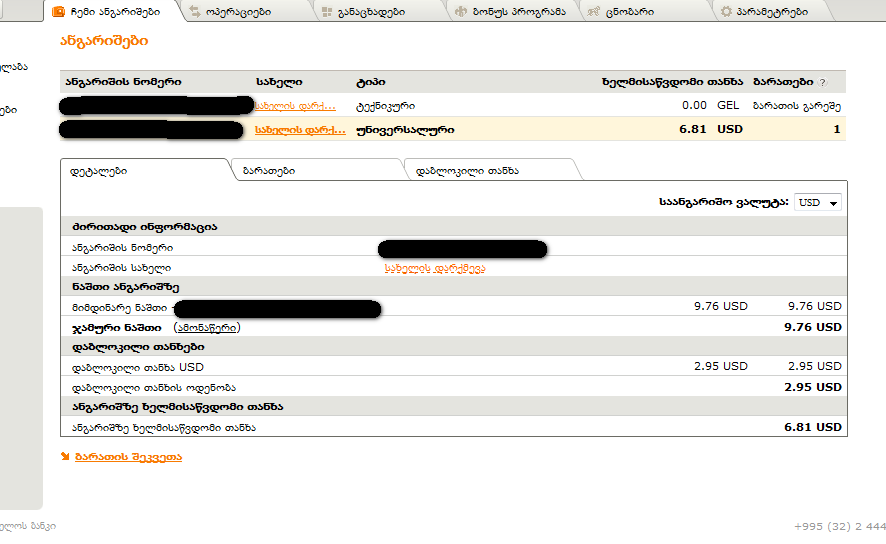Click the ამონაწერი statement link
This screenshot has height=544, width=886.
pyautogui.click(x=207, y=328)
